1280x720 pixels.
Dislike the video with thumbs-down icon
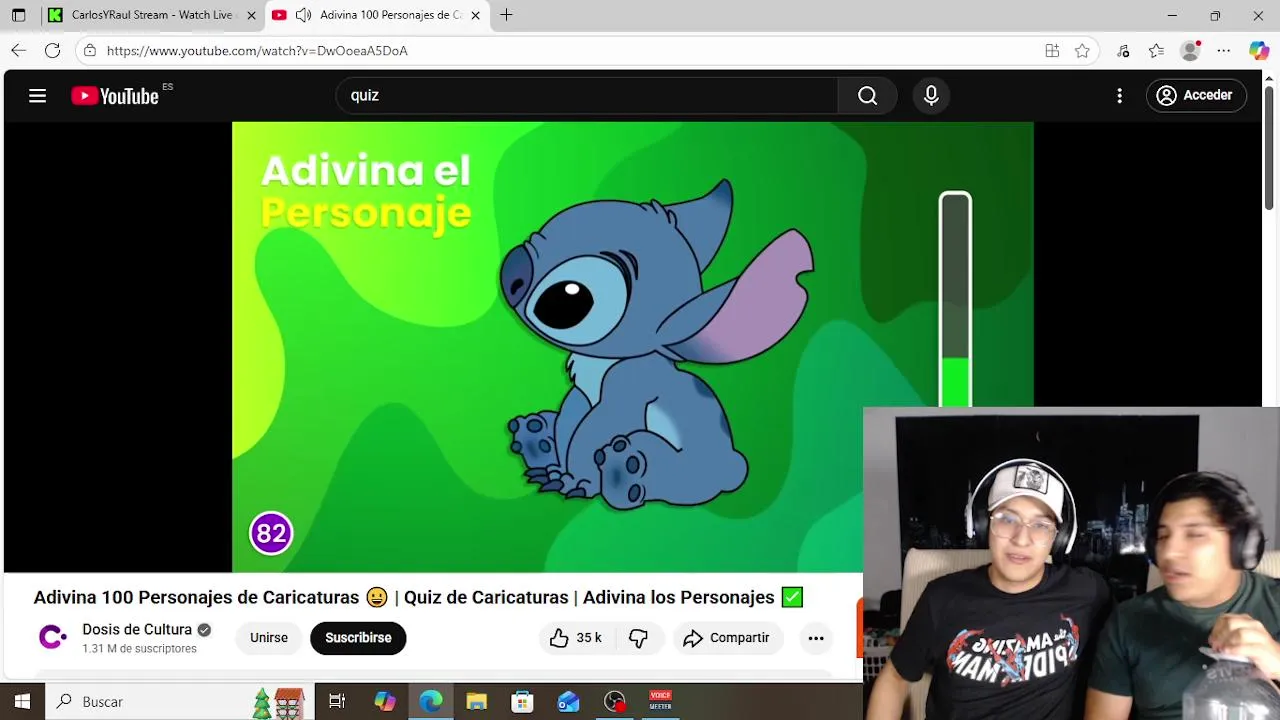click(639, 638)
